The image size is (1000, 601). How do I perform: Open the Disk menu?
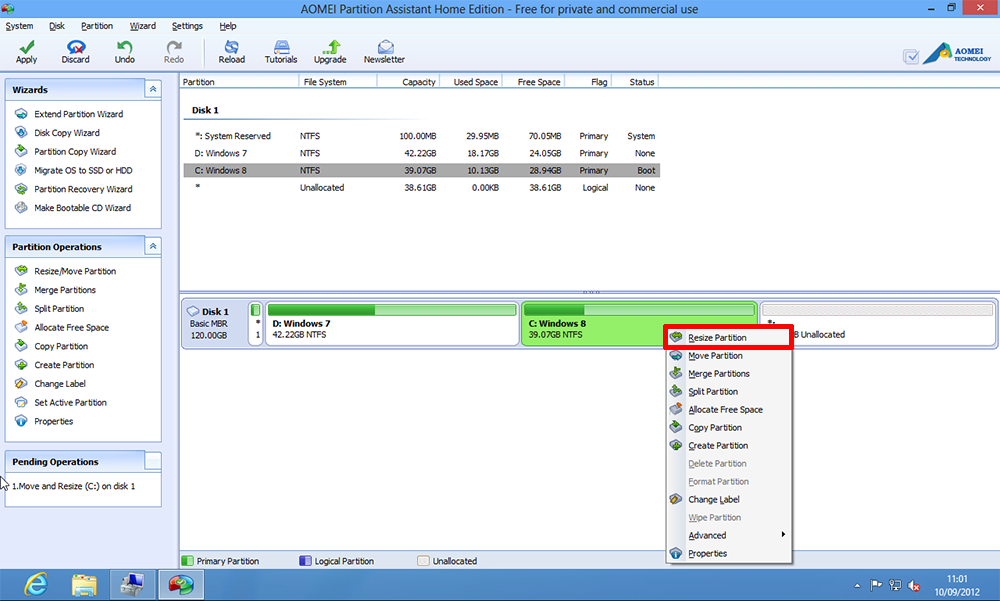tap(57, 26)
